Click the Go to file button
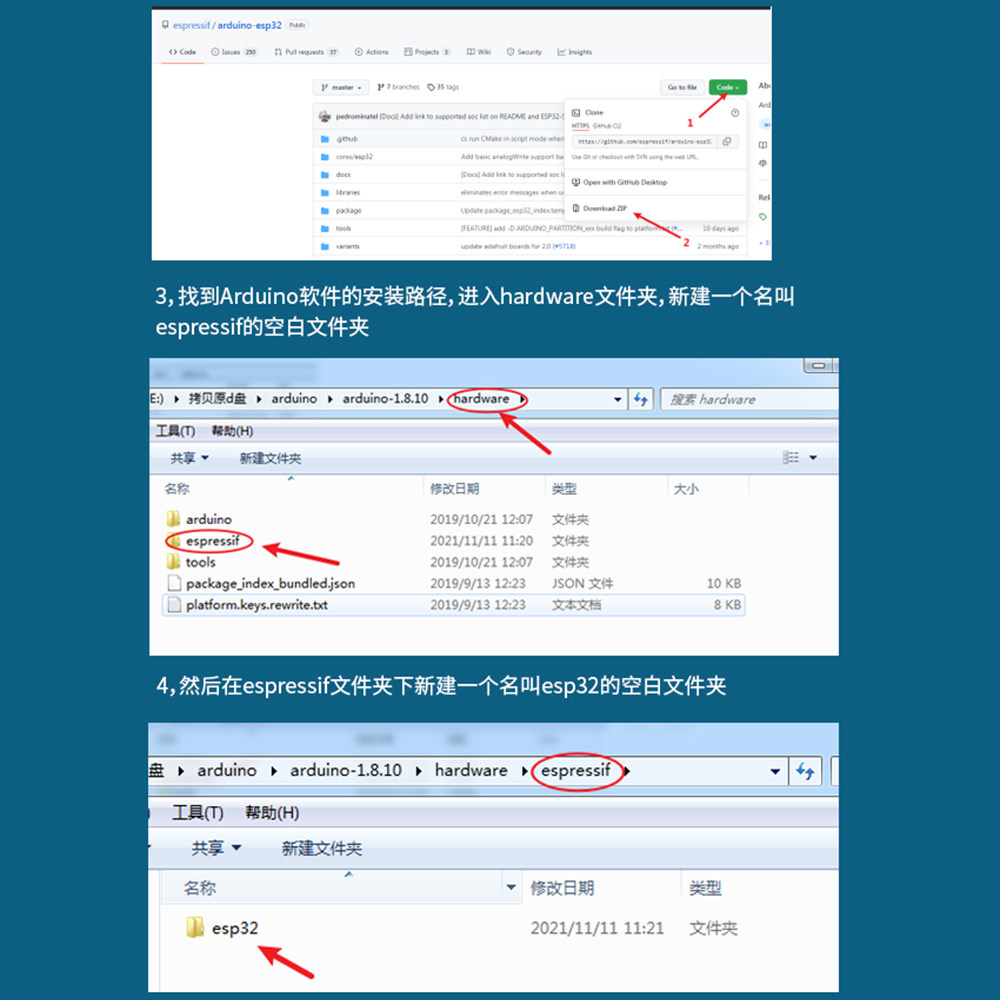This screenshot has width=1000, height=1000. (x=682, y=87)
